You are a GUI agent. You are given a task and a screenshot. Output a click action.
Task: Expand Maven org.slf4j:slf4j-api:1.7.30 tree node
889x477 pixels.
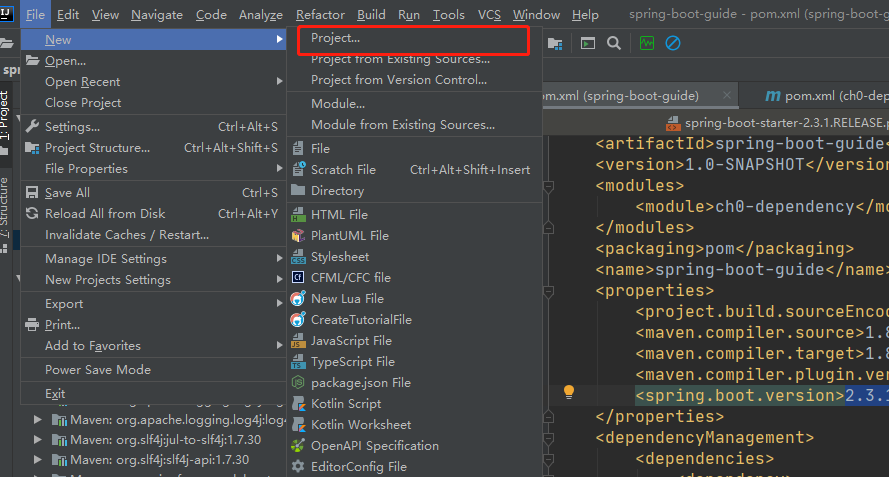point(38,460)
